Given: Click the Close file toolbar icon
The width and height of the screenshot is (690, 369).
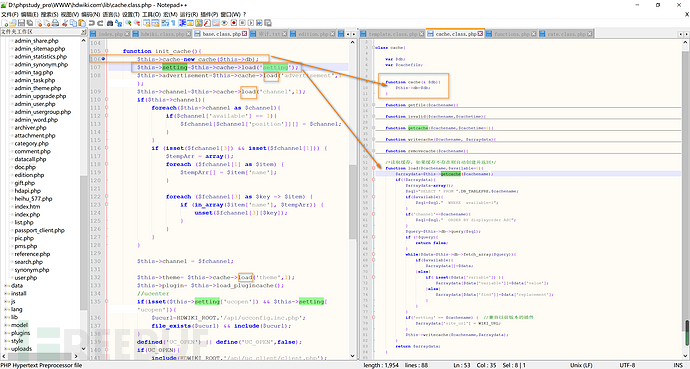Looking at the screenshot, I should pos(39,23).
